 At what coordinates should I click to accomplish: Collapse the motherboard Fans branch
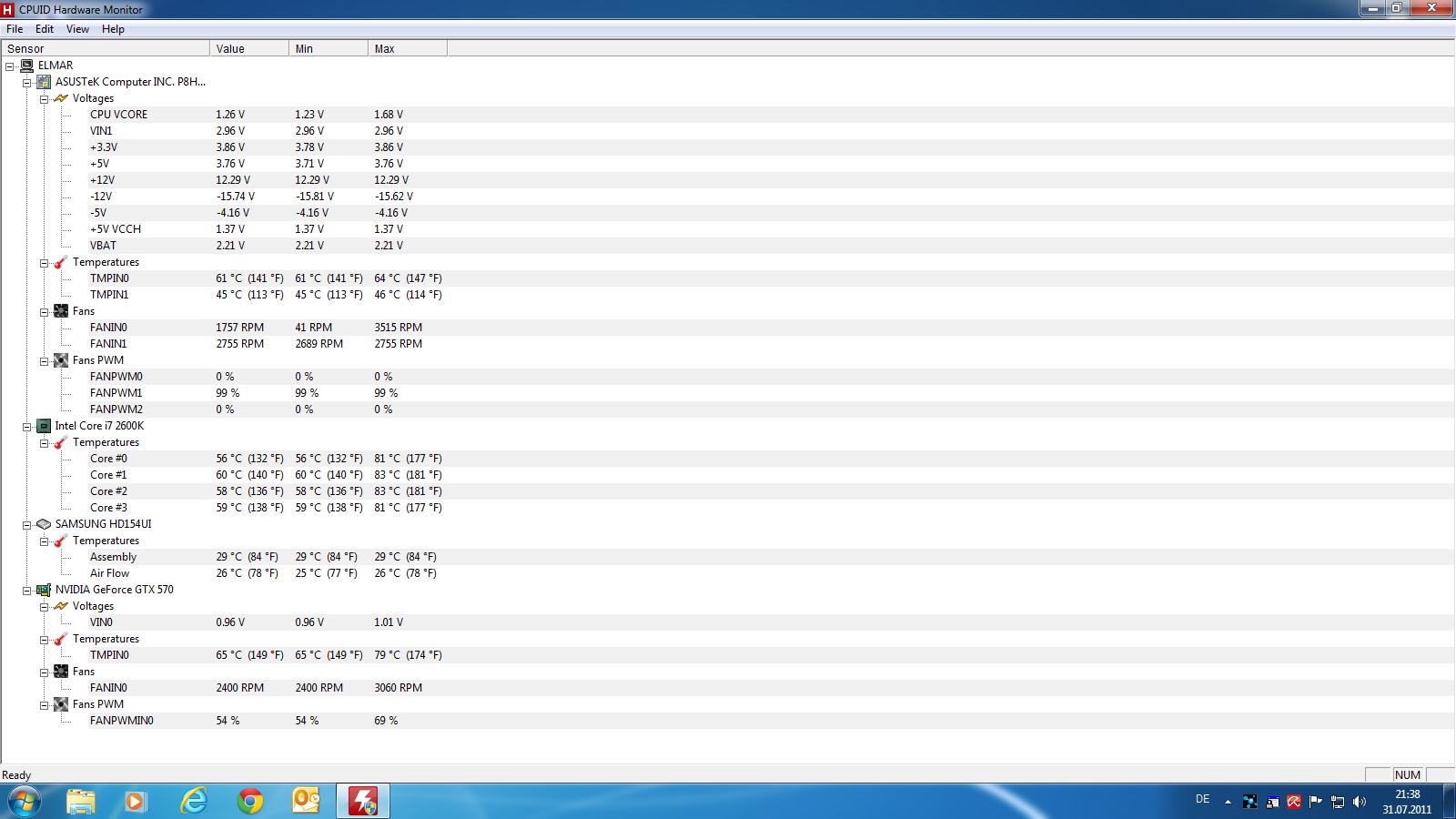(44, 311)
